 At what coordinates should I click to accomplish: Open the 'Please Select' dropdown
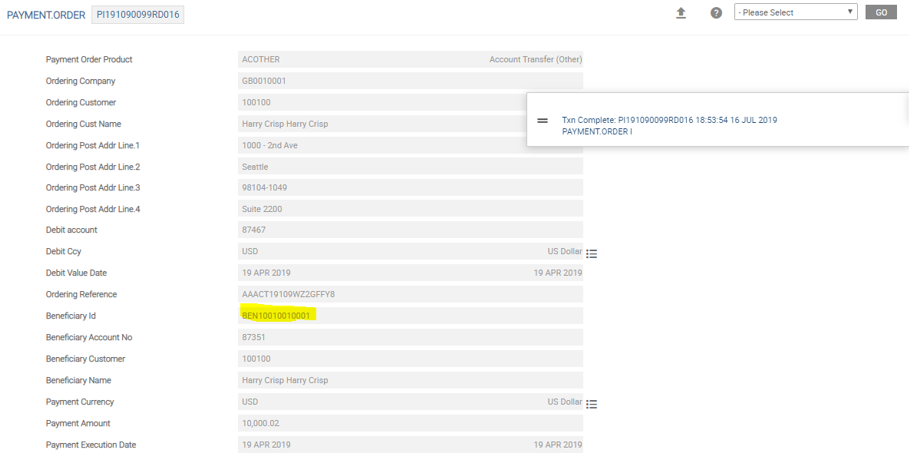795,13
